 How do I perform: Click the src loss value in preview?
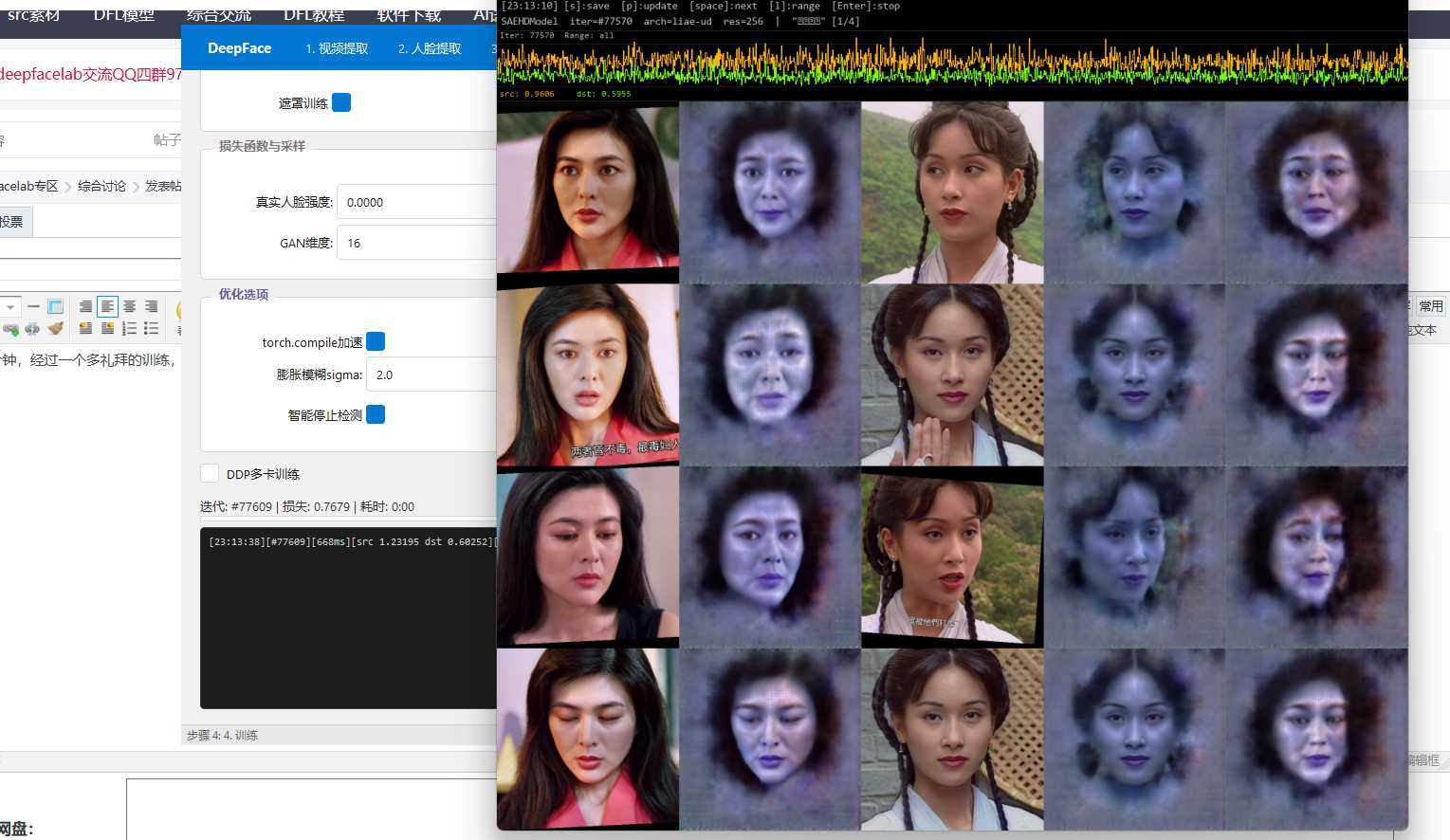pyautogui.click(x=527, y=94)
